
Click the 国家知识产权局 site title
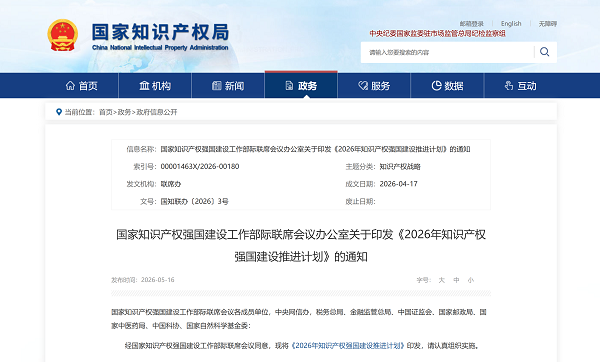click(160, 32)
